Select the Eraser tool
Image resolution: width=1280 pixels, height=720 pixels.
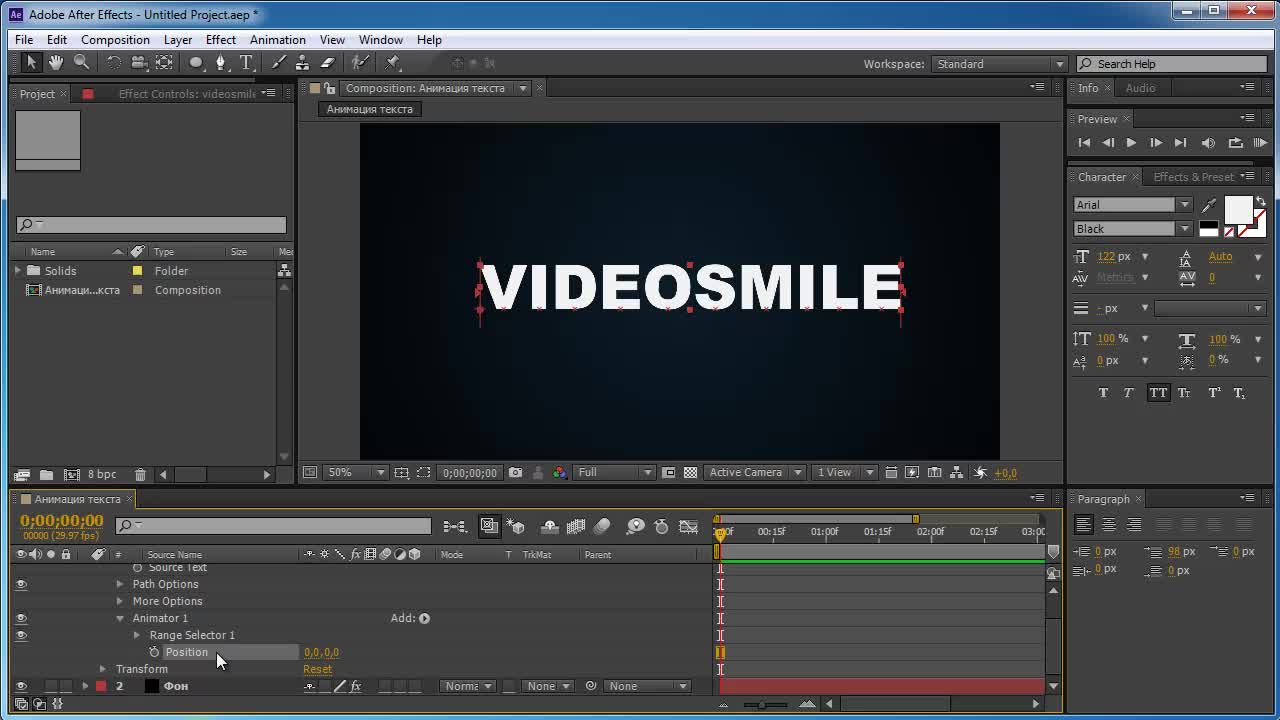327,63
